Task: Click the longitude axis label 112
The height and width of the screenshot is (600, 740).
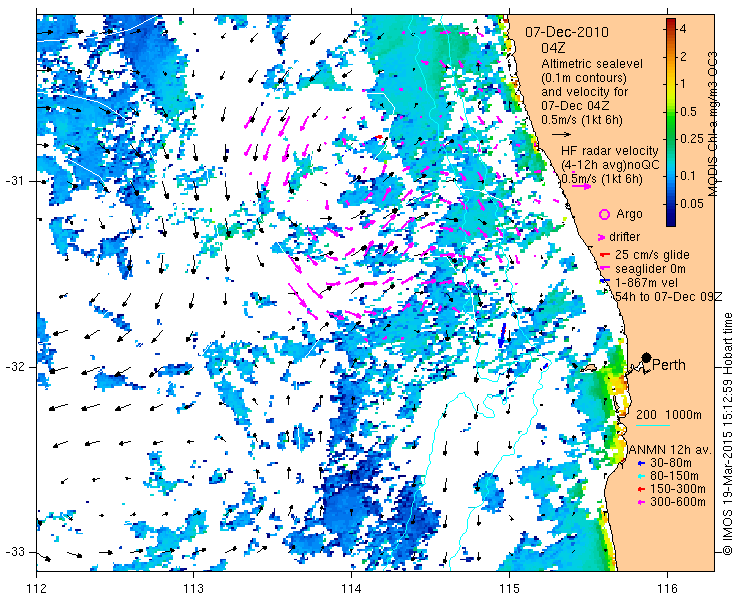Action: tap(37, 589)
